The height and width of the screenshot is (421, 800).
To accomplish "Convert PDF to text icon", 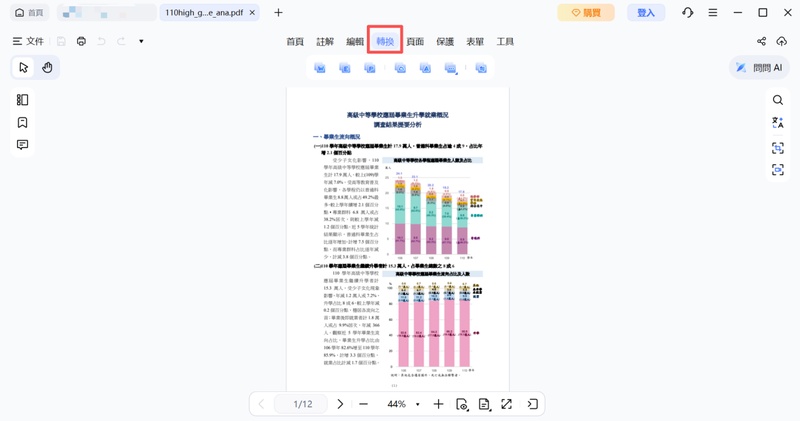I will pos(425,68).
